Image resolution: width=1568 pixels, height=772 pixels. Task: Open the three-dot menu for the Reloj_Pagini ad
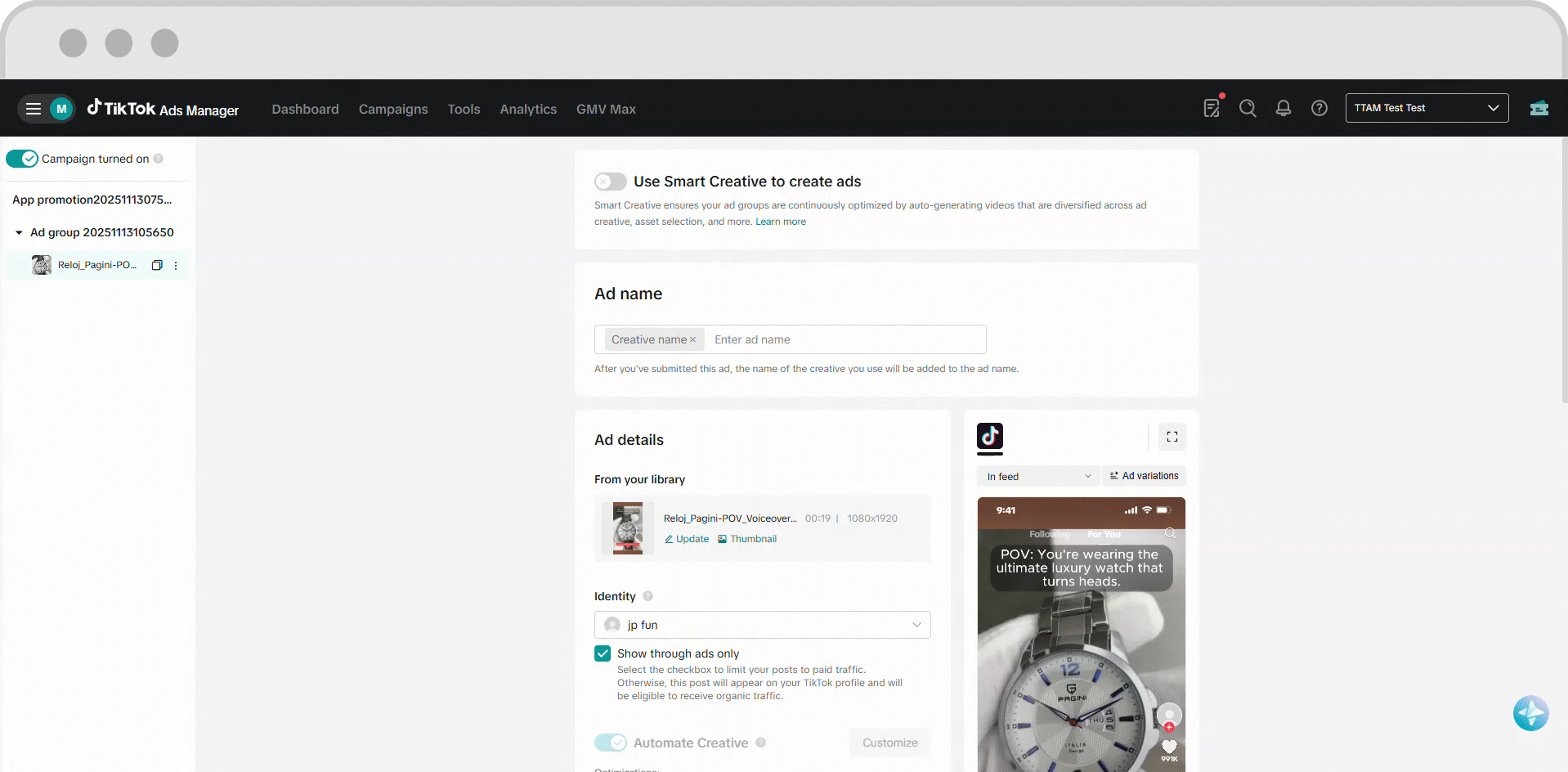pos(176,265)
